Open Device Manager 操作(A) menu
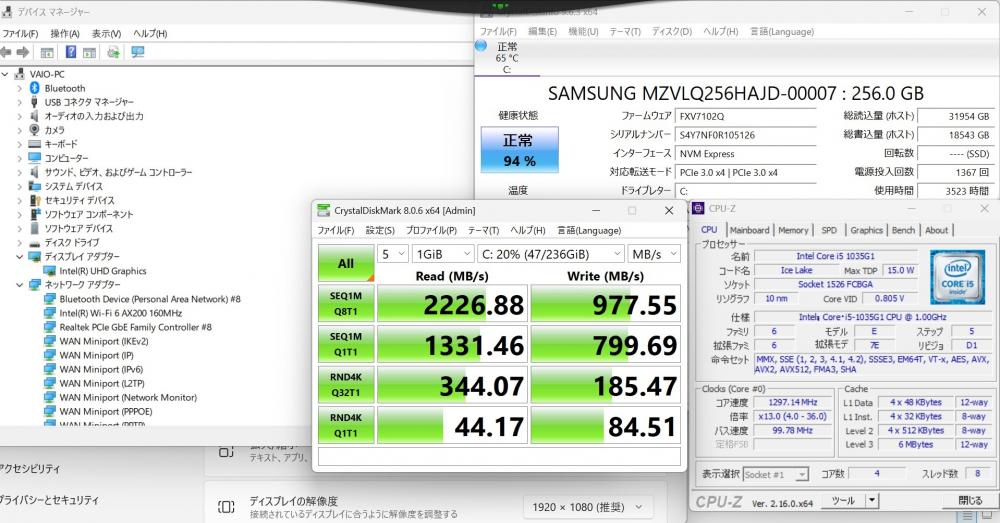 65,33
